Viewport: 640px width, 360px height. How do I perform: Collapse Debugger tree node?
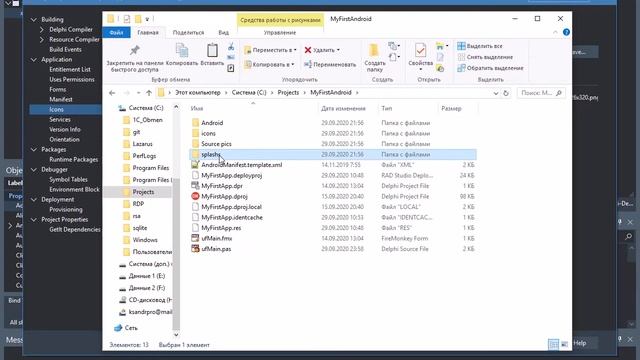[34, 169]
